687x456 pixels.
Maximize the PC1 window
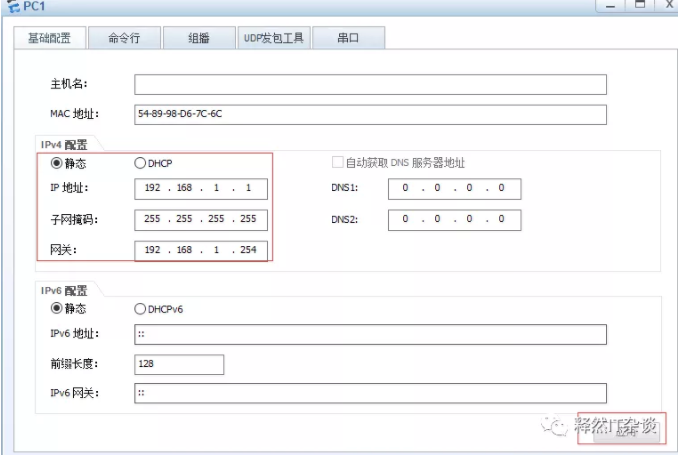click(640, 5)
